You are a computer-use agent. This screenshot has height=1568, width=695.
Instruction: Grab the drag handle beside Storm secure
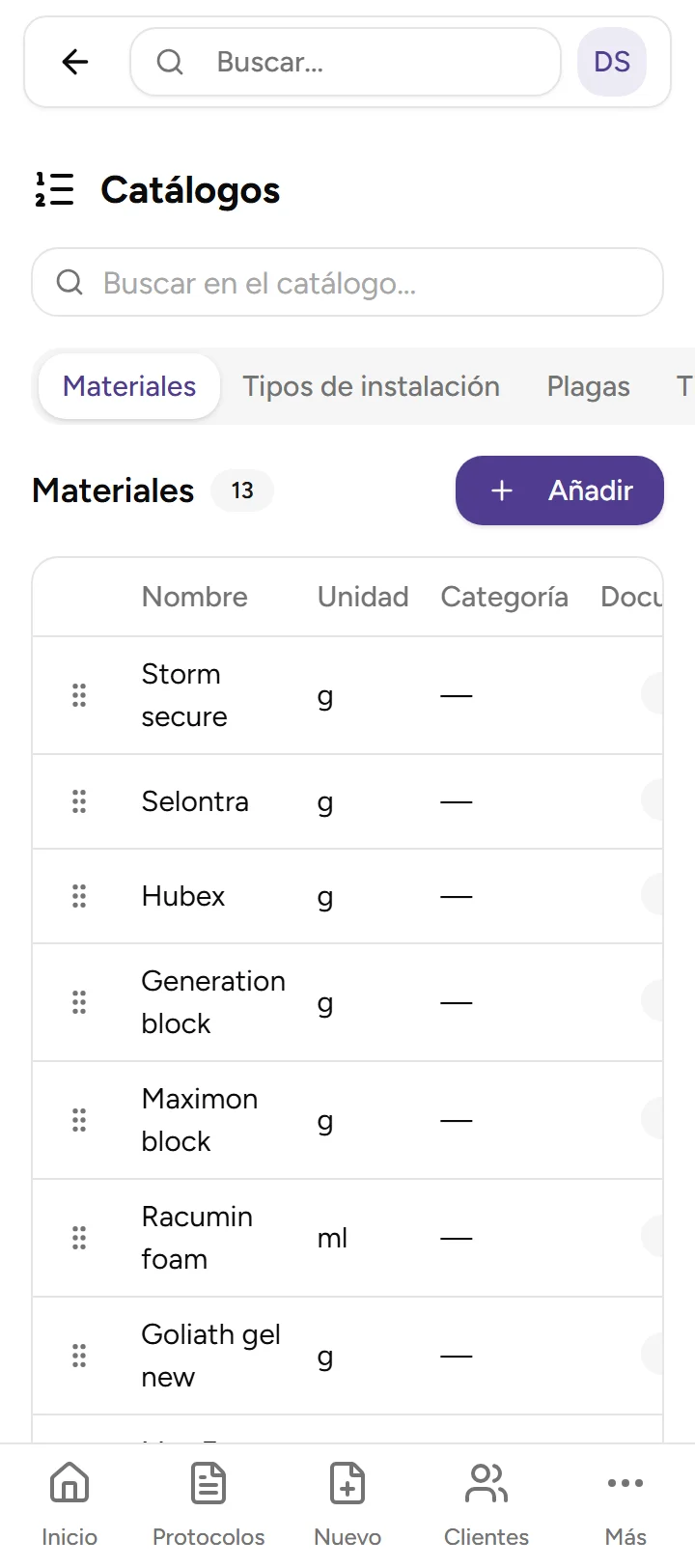[79, 694]
